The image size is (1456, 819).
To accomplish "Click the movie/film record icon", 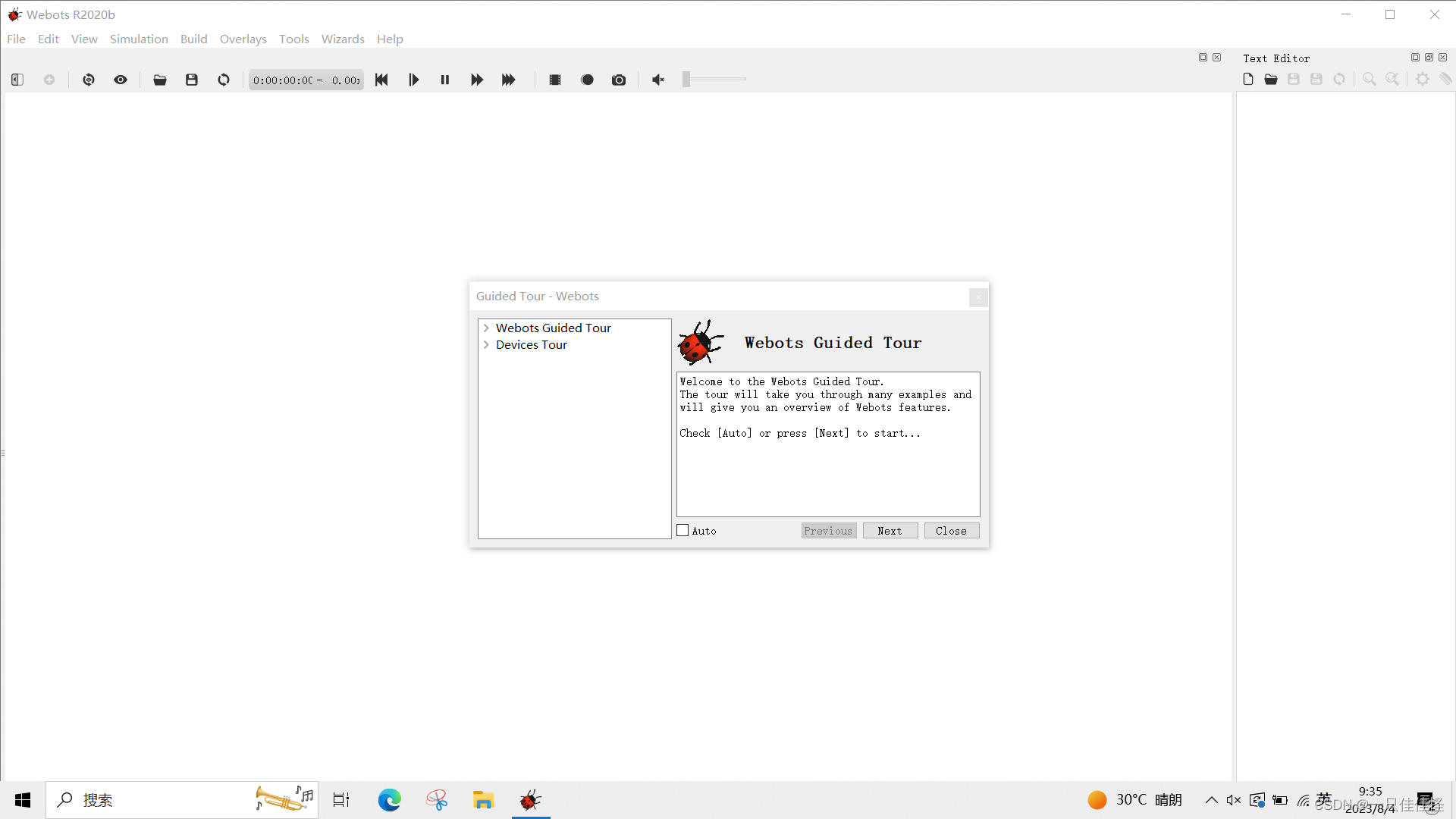I will click(x=555, y=79).
